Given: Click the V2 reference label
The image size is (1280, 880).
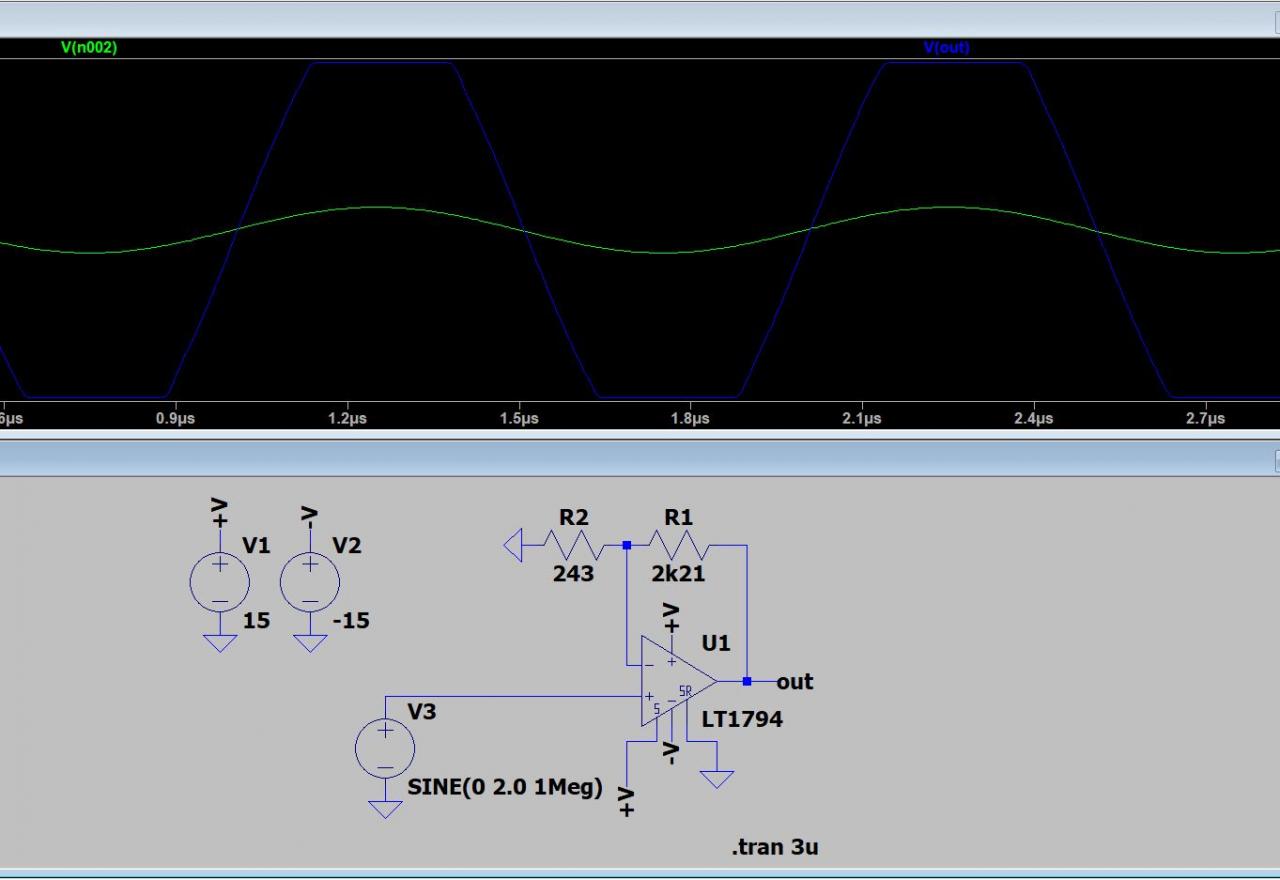Looking at the screenshot, I should (347, 545).
